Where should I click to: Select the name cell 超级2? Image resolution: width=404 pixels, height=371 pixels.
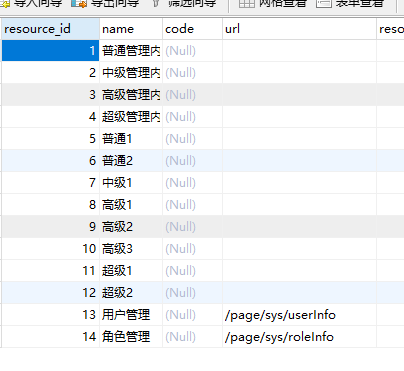tap(131, 293)
